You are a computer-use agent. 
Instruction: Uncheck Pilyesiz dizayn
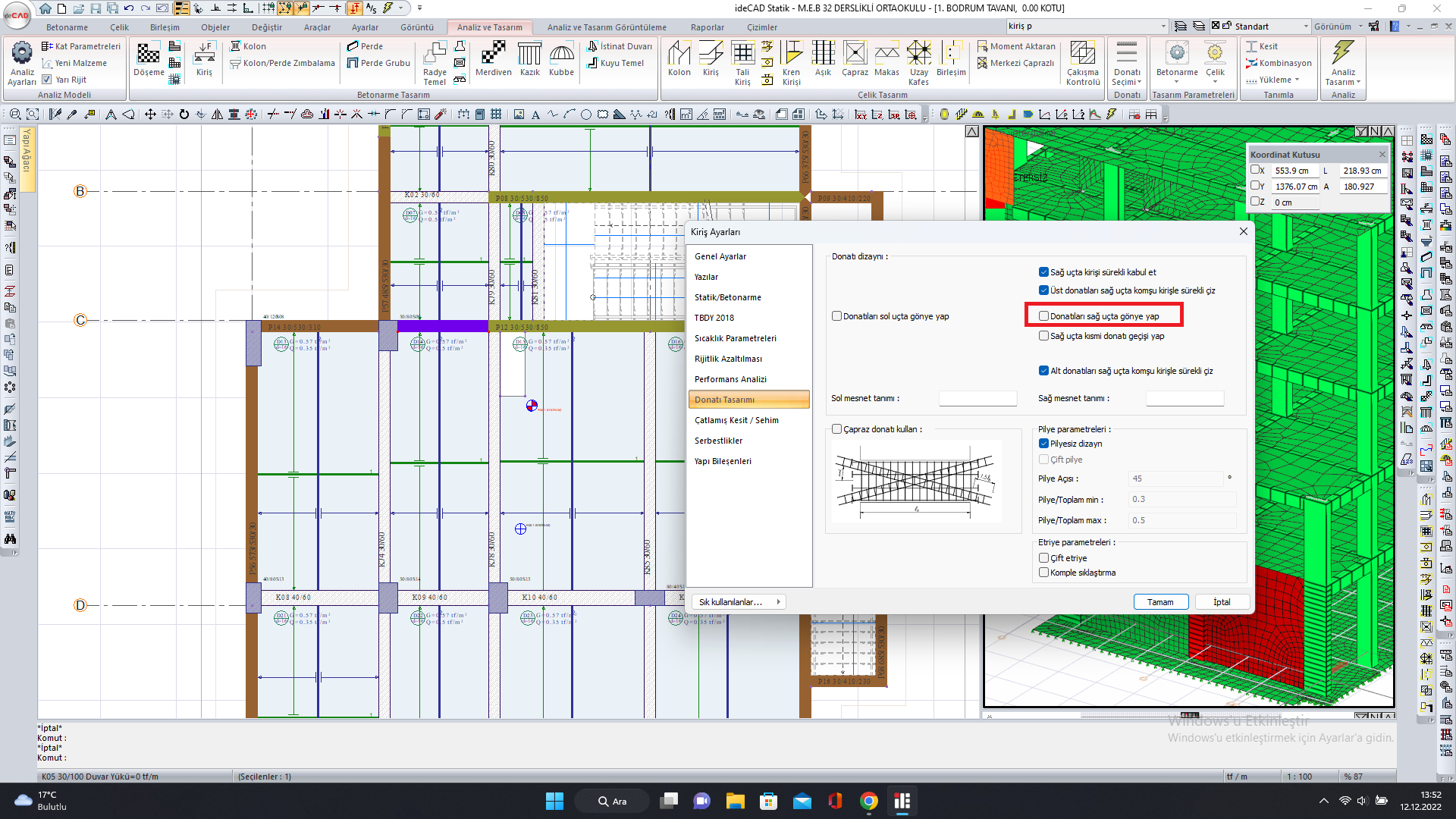point(1044,444)
